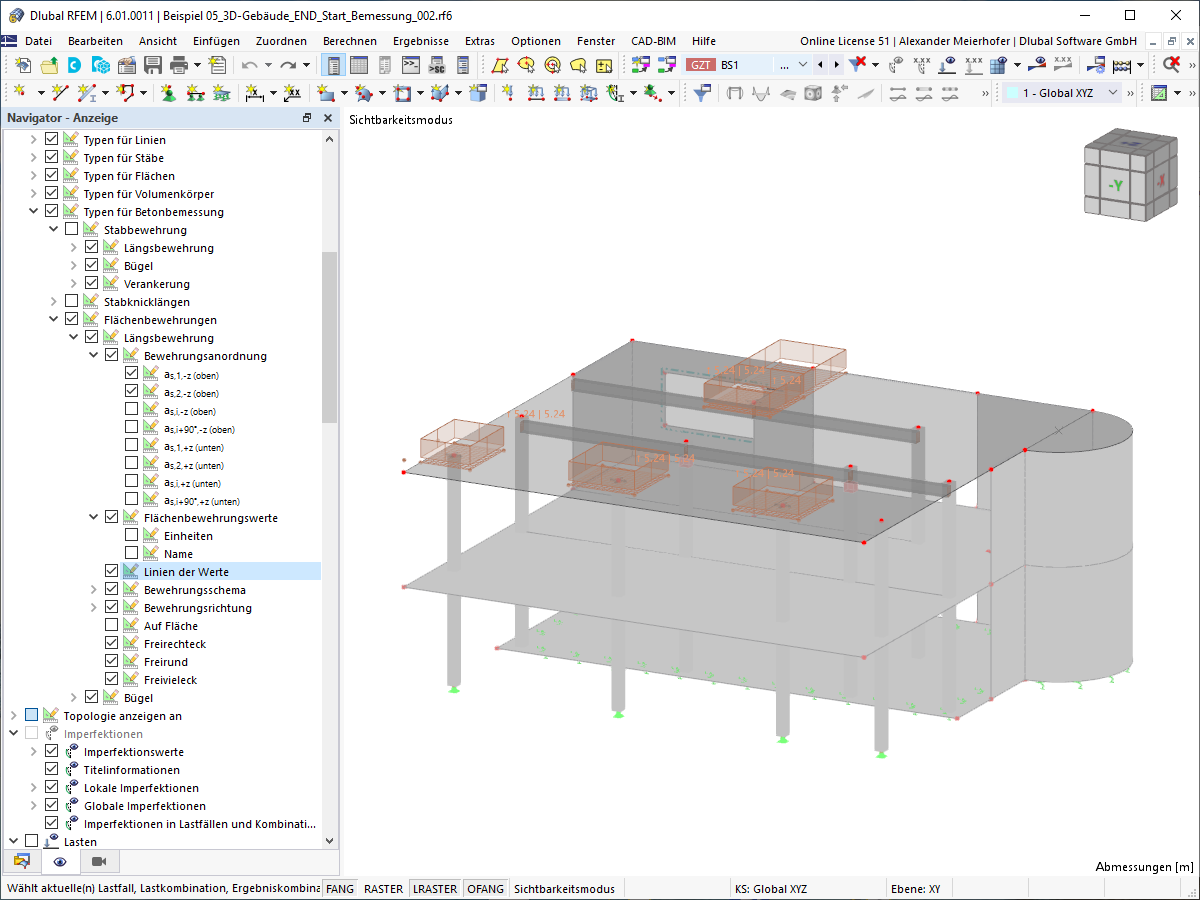Enable the Stabknicklängen checkbox
This screenshot has height=900, width=1200.
72,302
